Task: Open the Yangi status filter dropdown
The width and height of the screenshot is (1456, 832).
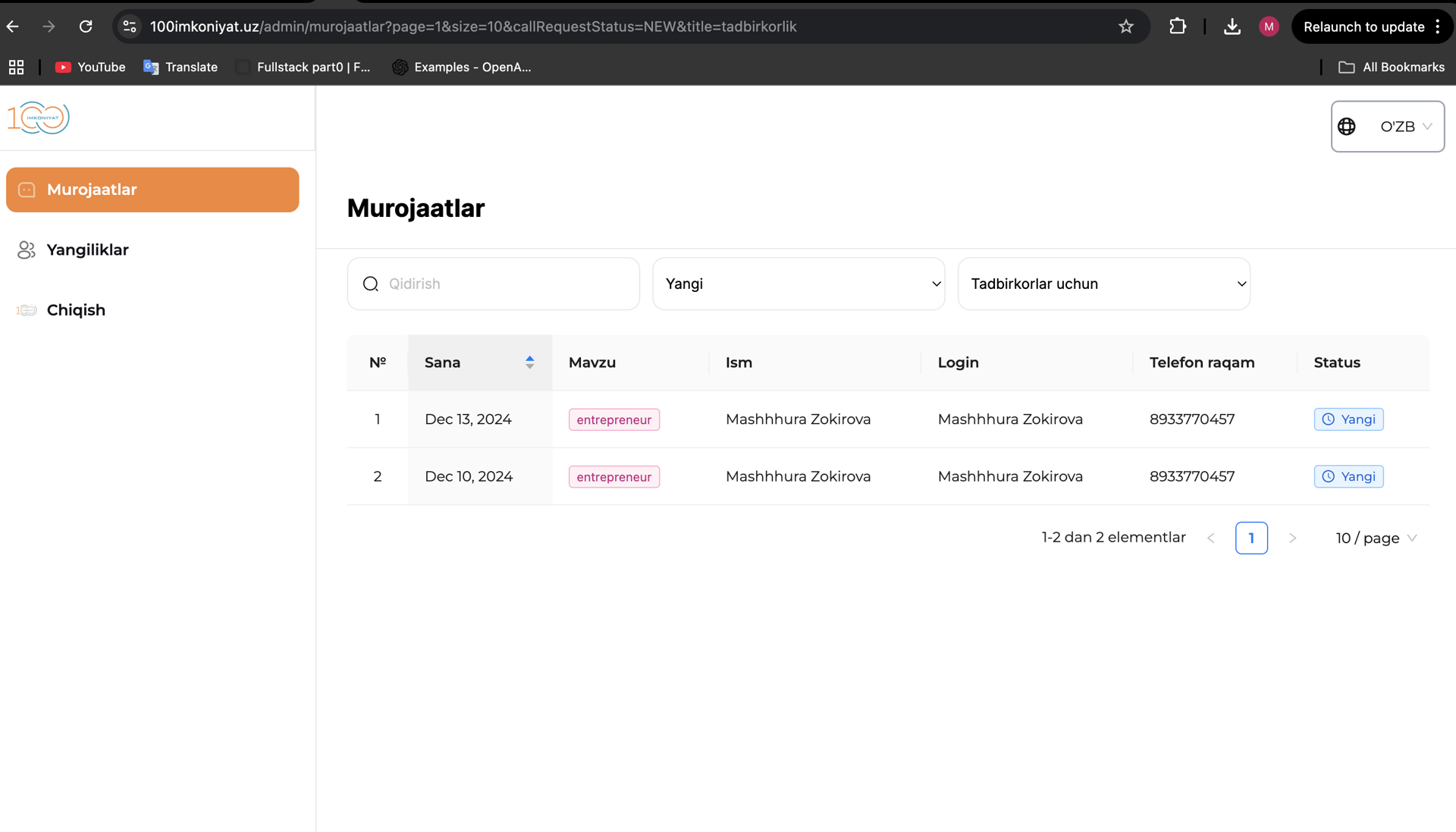Action: (798, 284)
